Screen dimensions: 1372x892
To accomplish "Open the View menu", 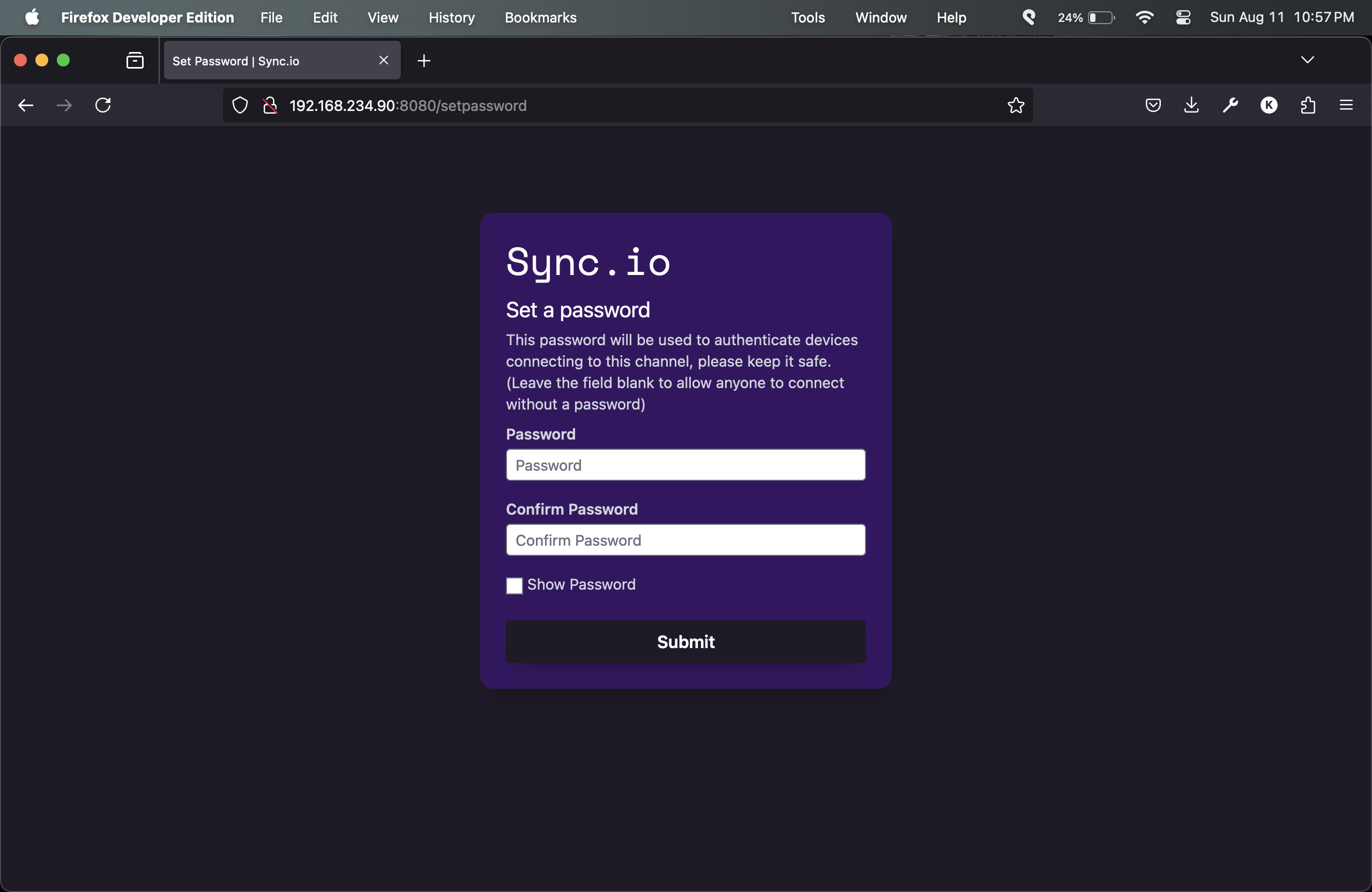I will [x=383, y=17].
